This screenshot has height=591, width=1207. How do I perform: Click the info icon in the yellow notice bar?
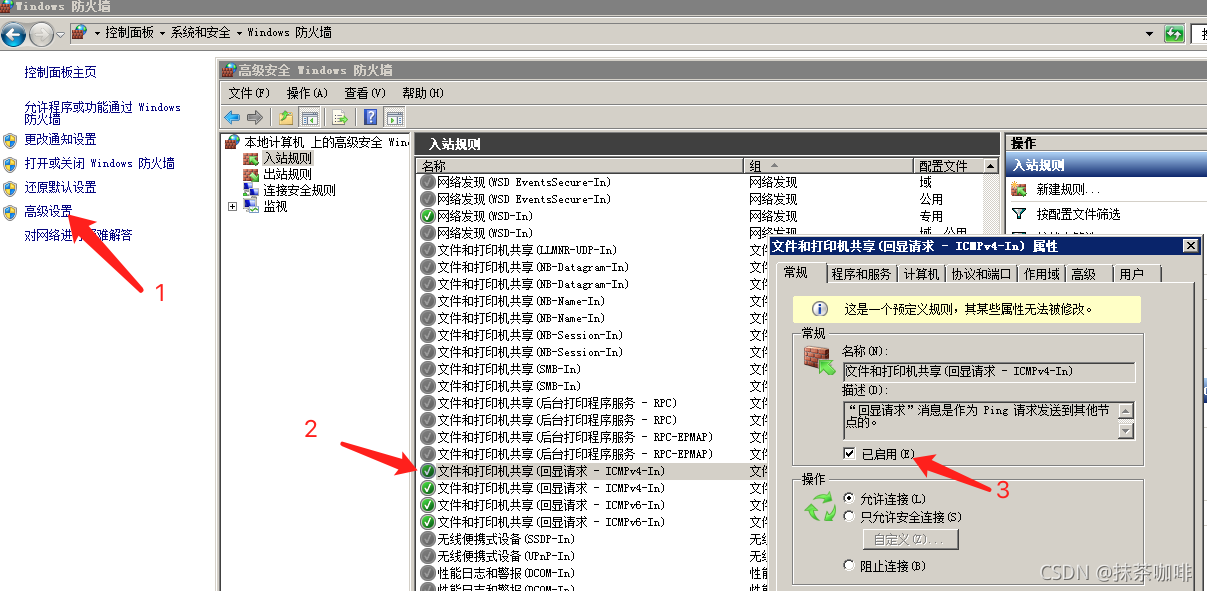point(819,309)
